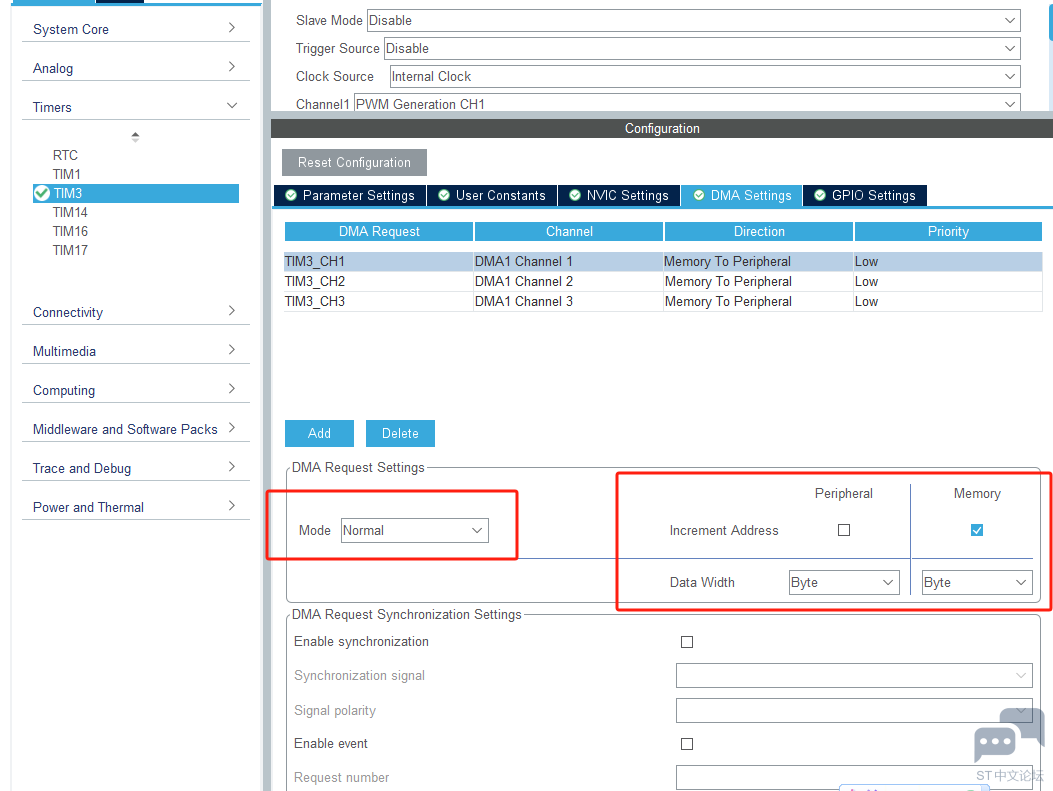The height and width of the screenshot is (791, 1053).
Task: Open the Slave Mode dropdown
Action: [x=694, y=20]
